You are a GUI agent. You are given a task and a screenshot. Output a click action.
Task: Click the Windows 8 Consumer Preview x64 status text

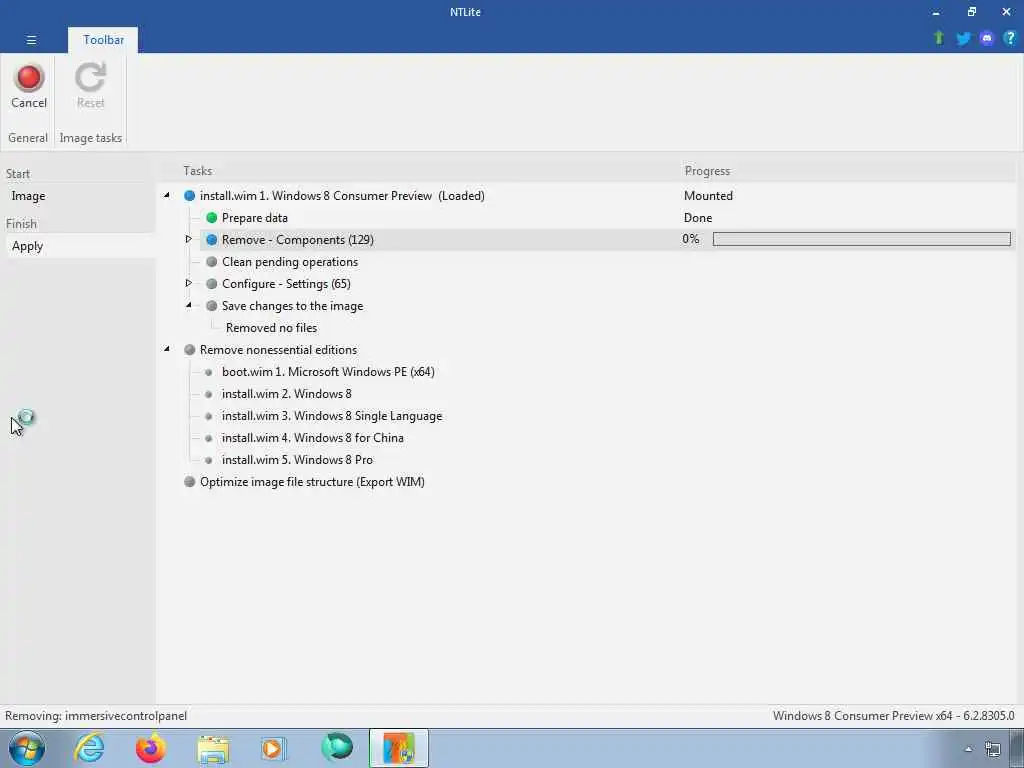pyautogui.click(x=893, y=716)
